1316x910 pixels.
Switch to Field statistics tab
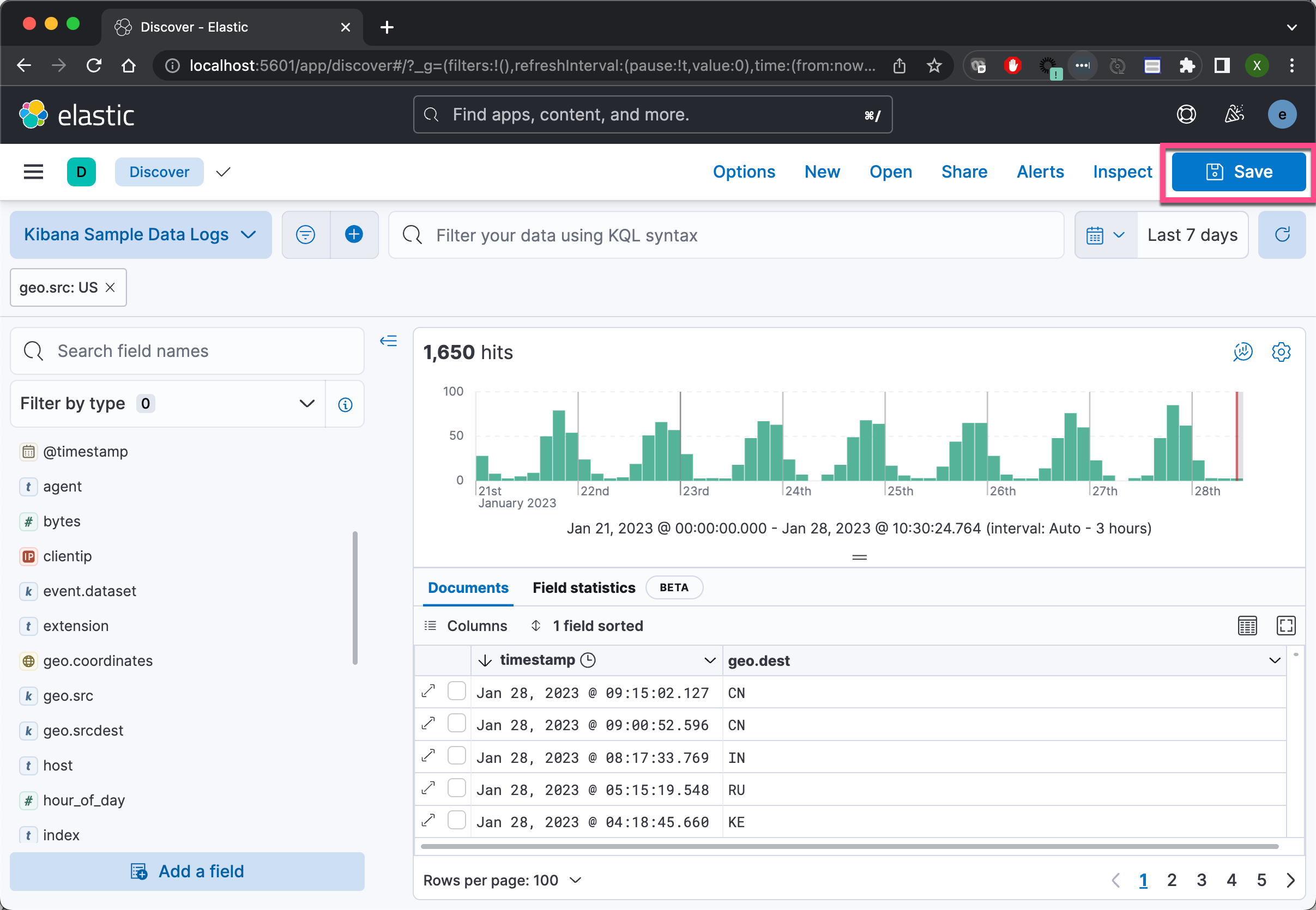[583, 587]
